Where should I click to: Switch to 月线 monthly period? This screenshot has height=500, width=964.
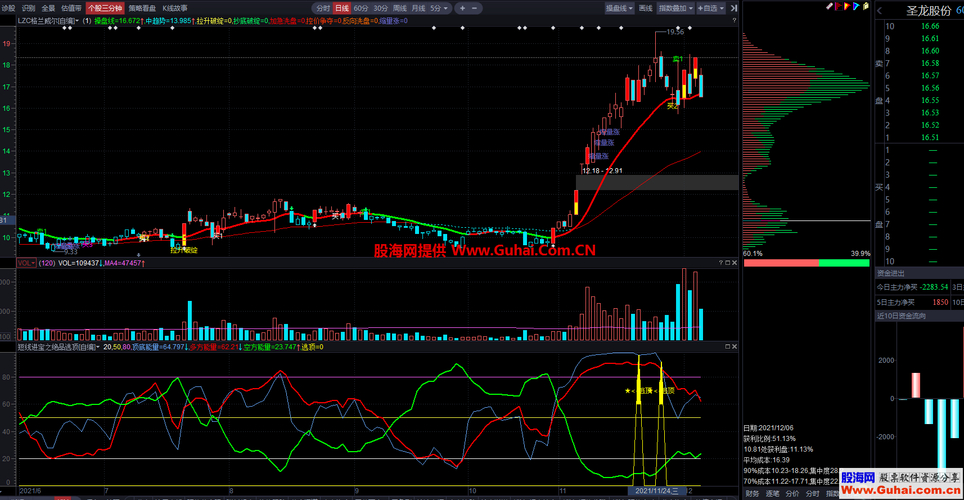[x=419, y=8]
